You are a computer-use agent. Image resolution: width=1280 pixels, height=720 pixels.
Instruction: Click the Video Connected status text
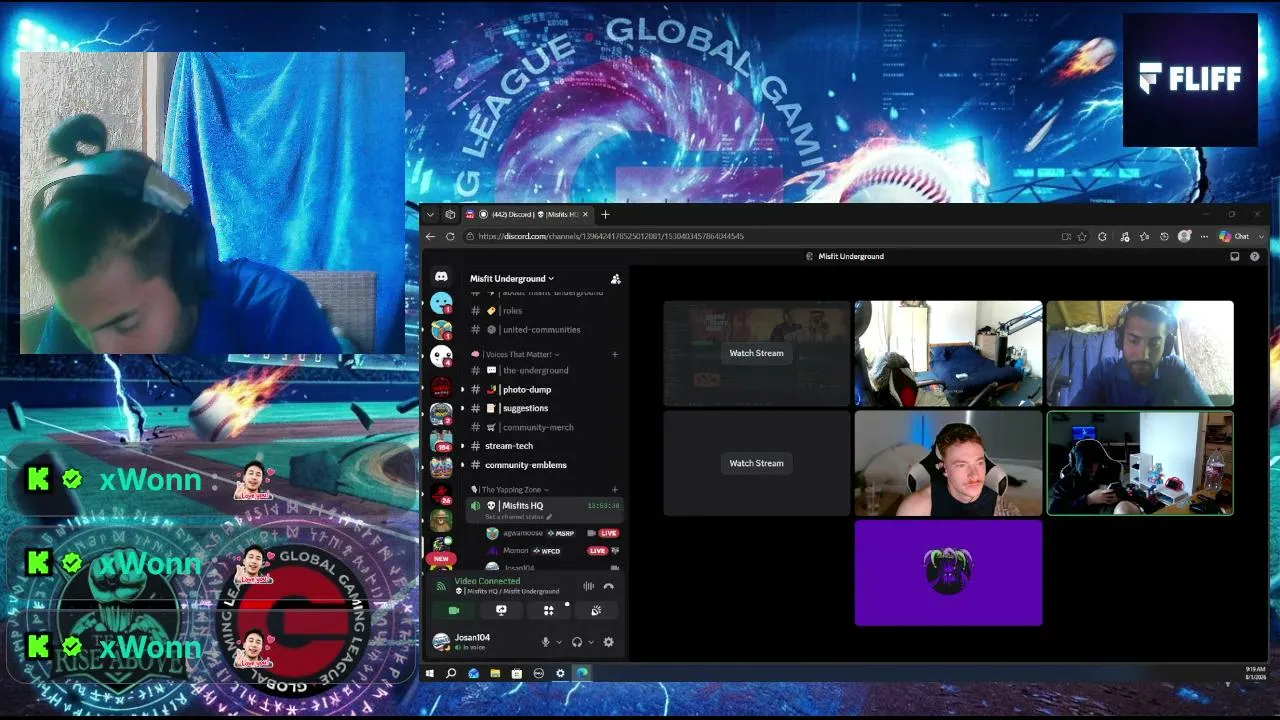coord(487,581)
